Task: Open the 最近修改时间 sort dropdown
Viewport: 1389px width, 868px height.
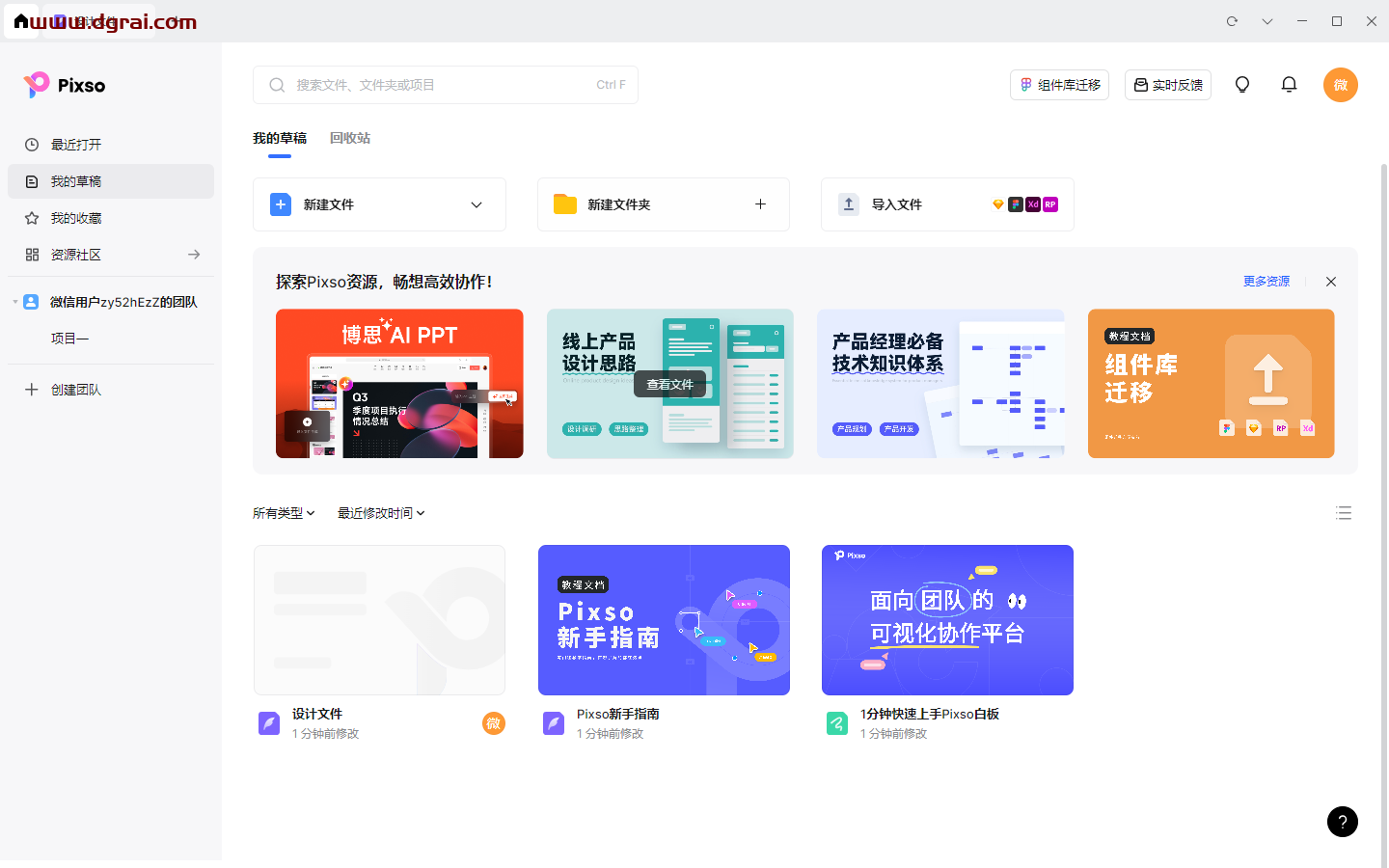Action: (x=381, y=513)
